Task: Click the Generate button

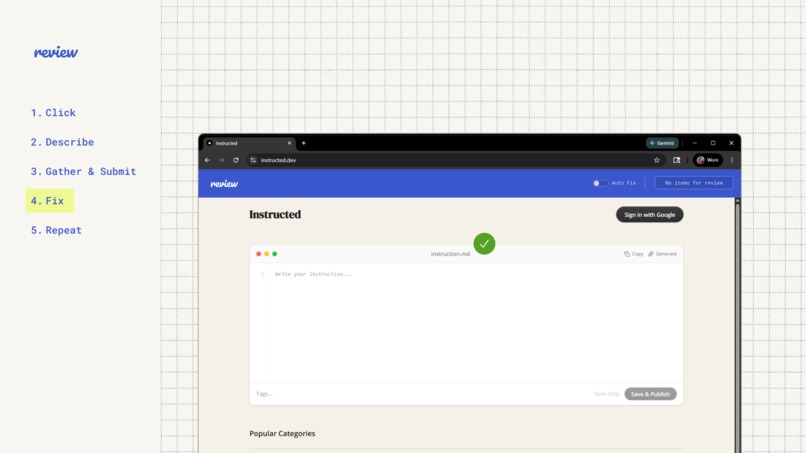Action: point(663,253)
